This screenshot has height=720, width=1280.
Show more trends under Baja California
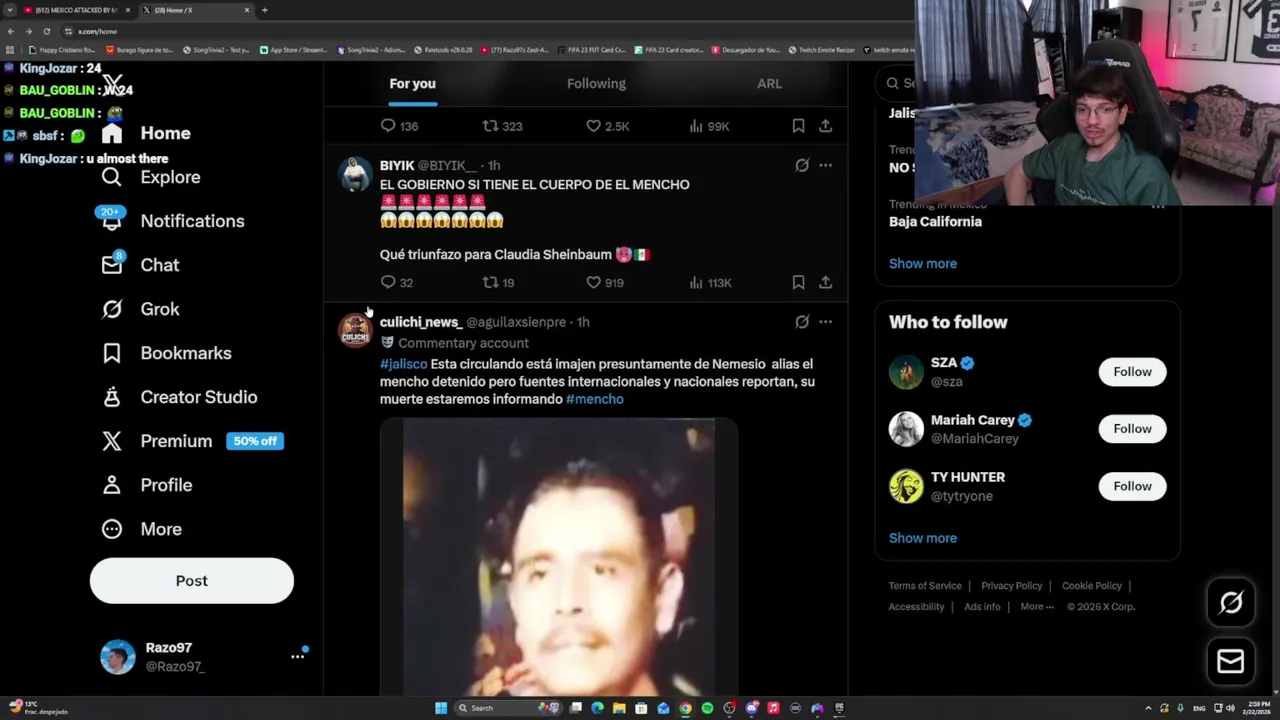coord(923,264)
